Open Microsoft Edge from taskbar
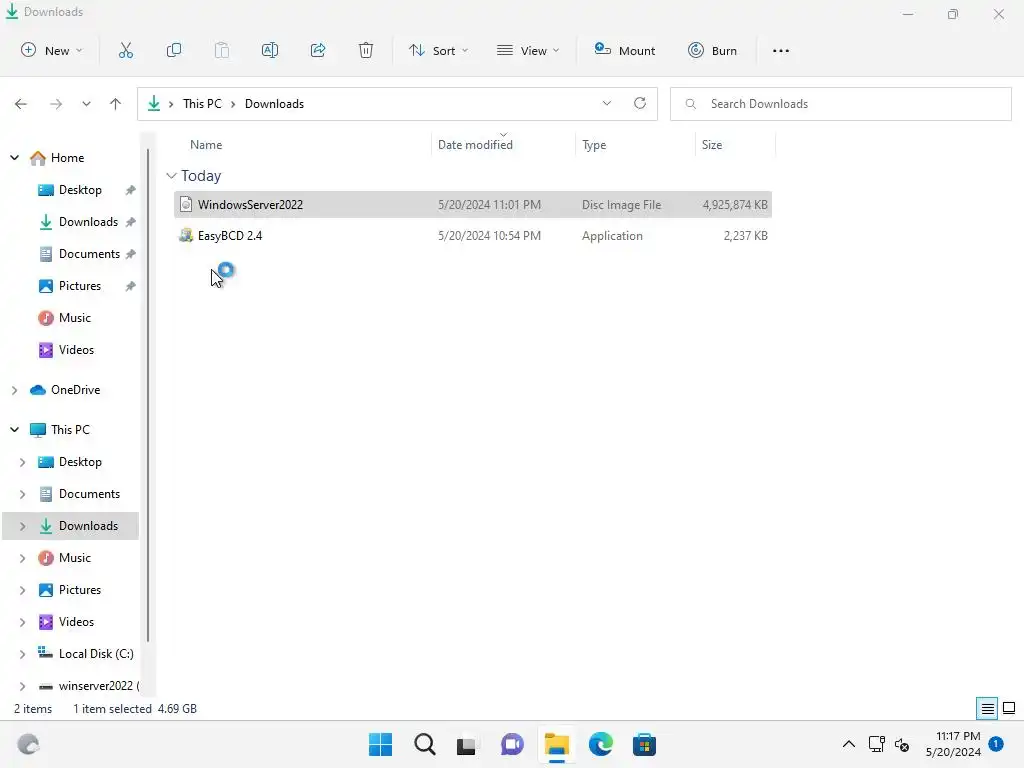 tap(600, 744)
